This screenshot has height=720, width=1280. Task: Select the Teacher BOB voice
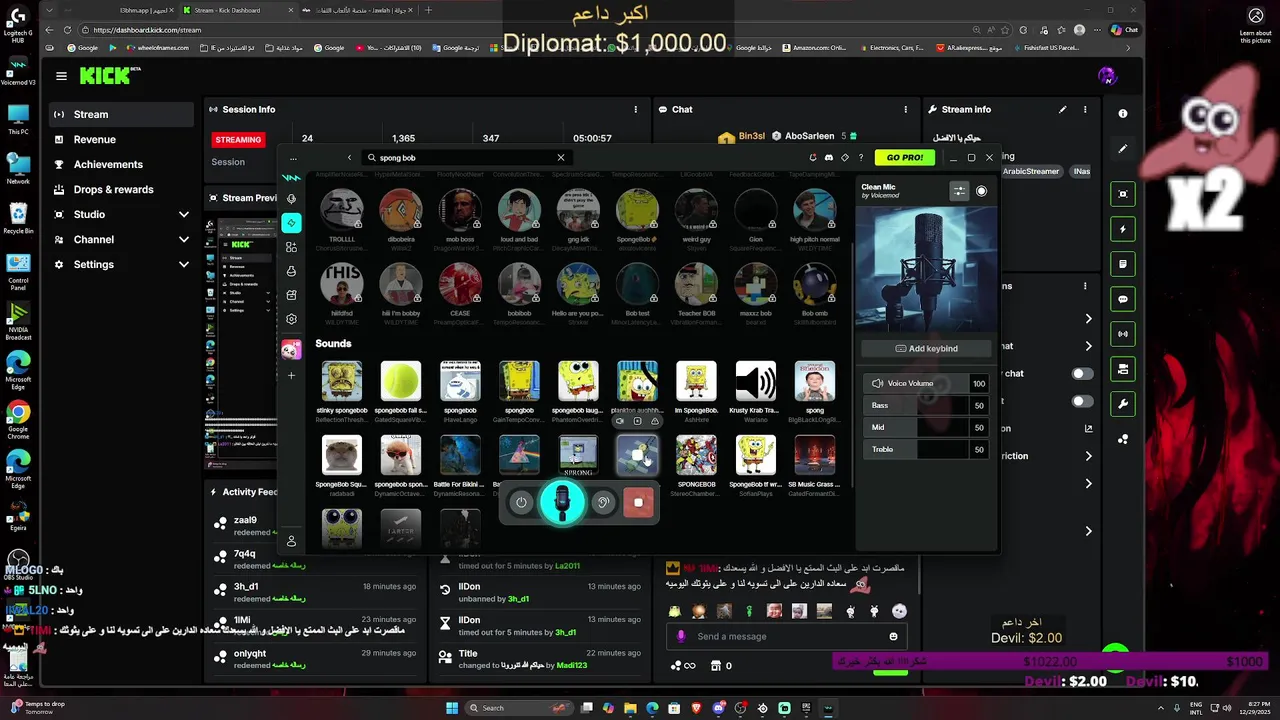click(696, 284)
